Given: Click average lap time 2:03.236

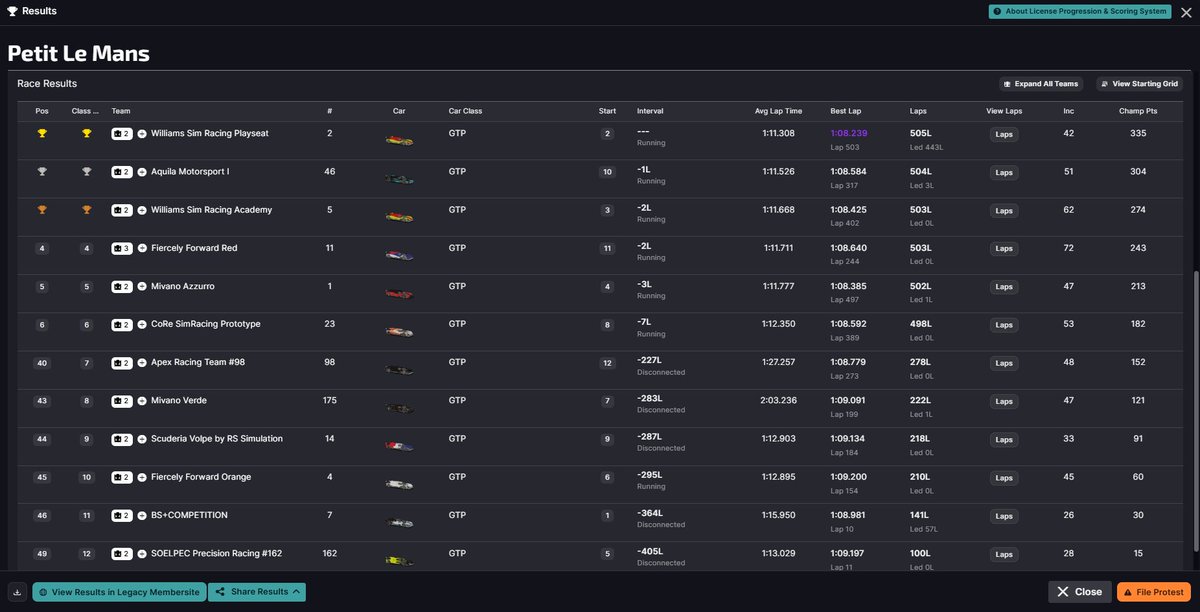Looking at the screenshot, I should (779, 401).
